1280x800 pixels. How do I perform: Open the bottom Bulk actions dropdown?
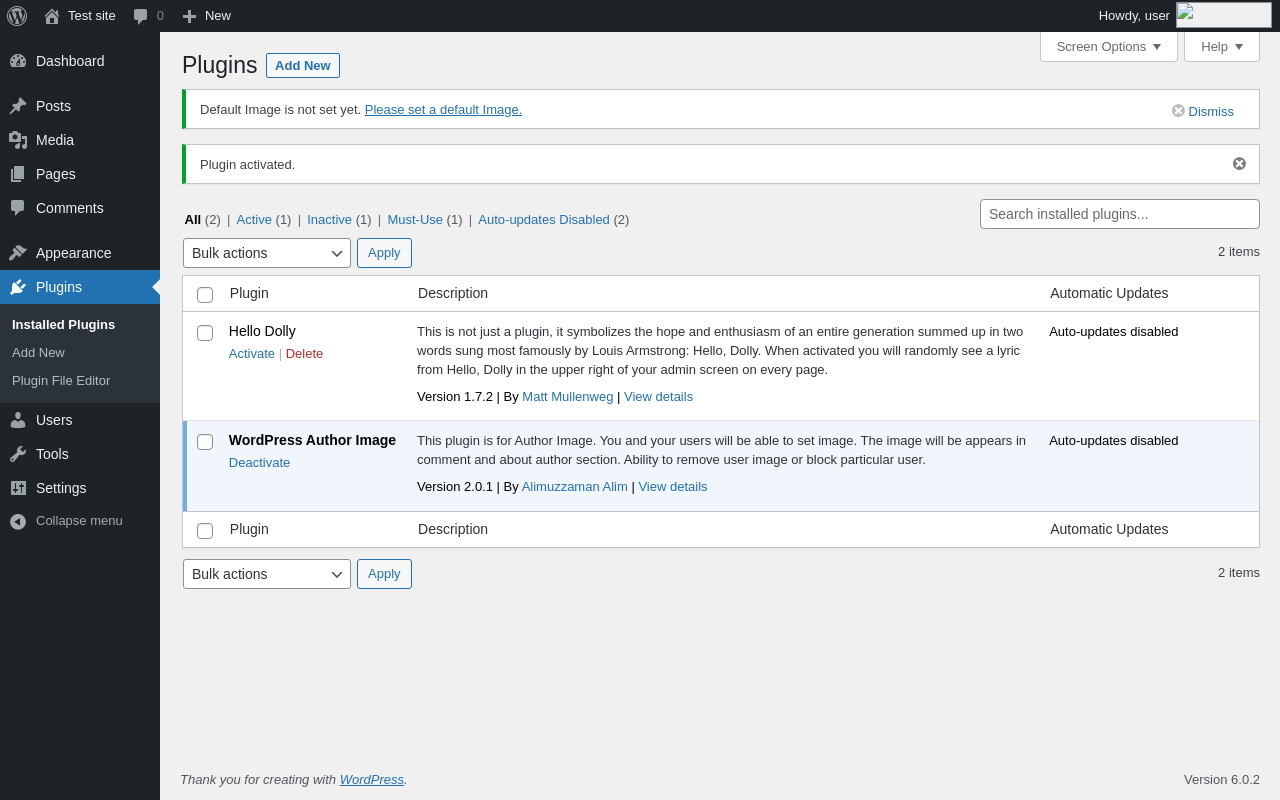[x=267, y=574]
